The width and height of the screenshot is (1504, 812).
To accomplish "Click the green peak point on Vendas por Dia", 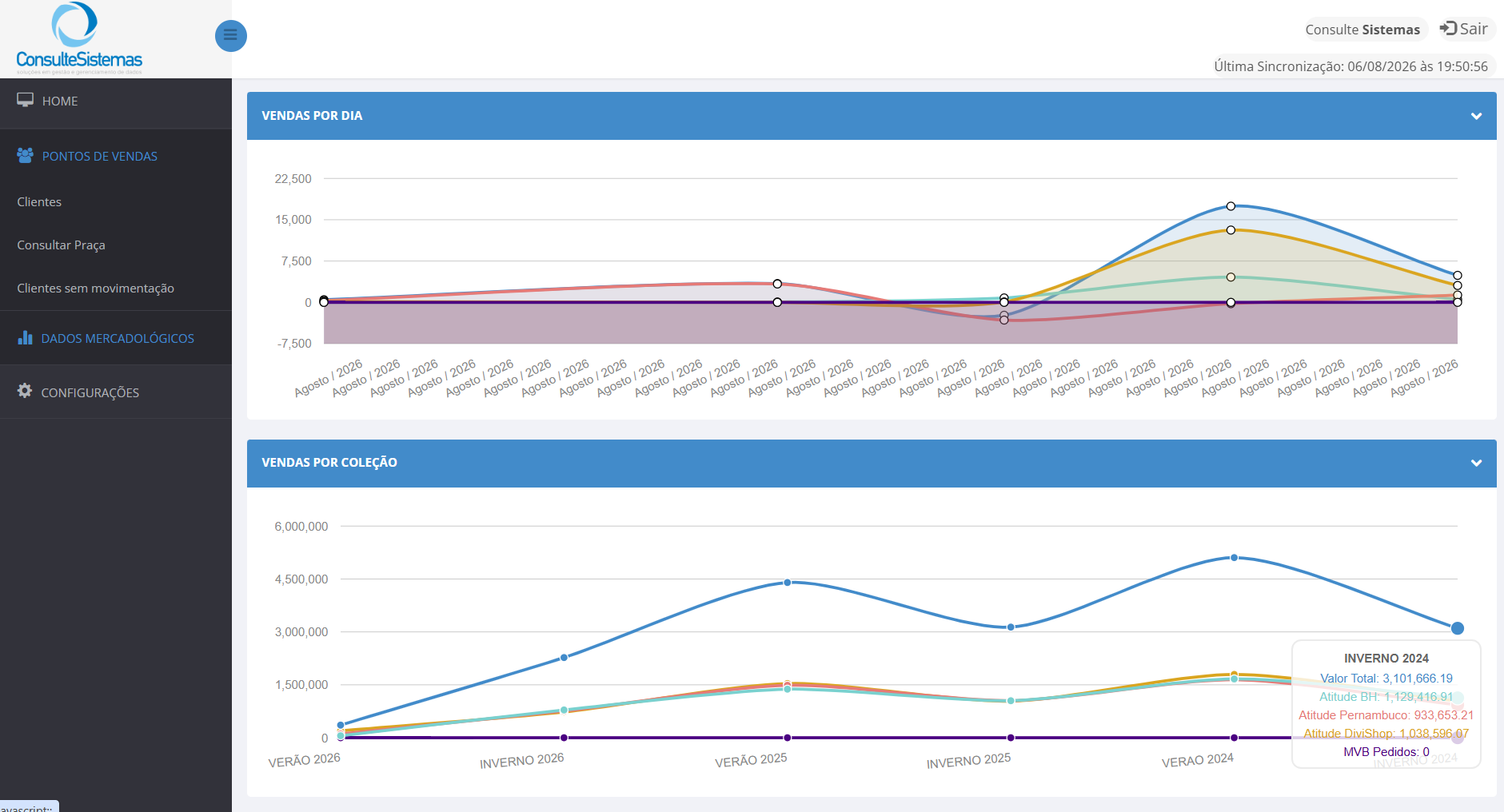I will coord(1231,277).
